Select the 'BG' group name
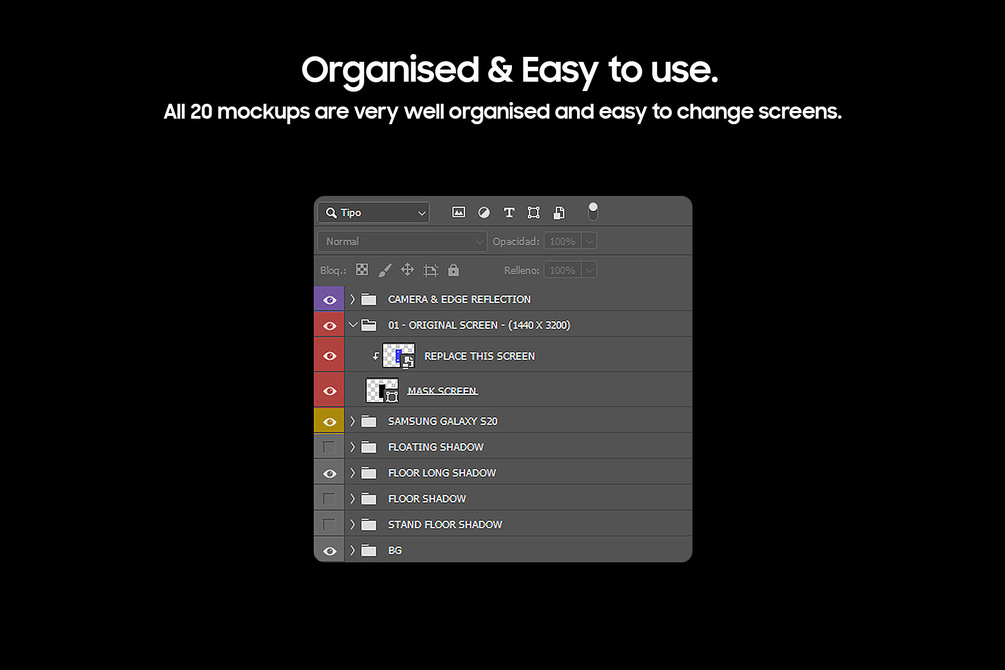1005x670 pixels. pyautogui.click(x=395, y=550)
